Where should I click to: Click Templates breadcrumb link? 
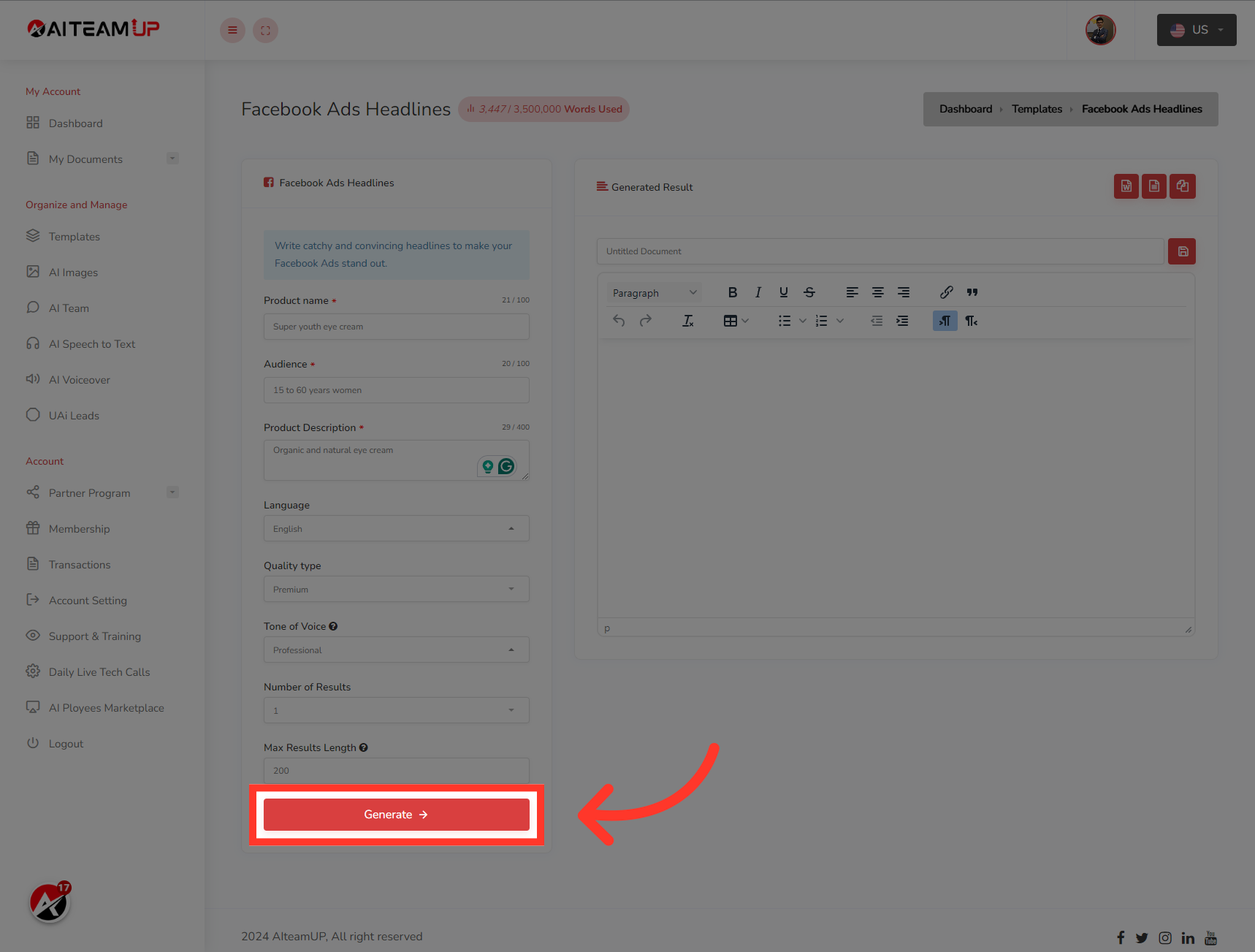tap(1037, 109)
